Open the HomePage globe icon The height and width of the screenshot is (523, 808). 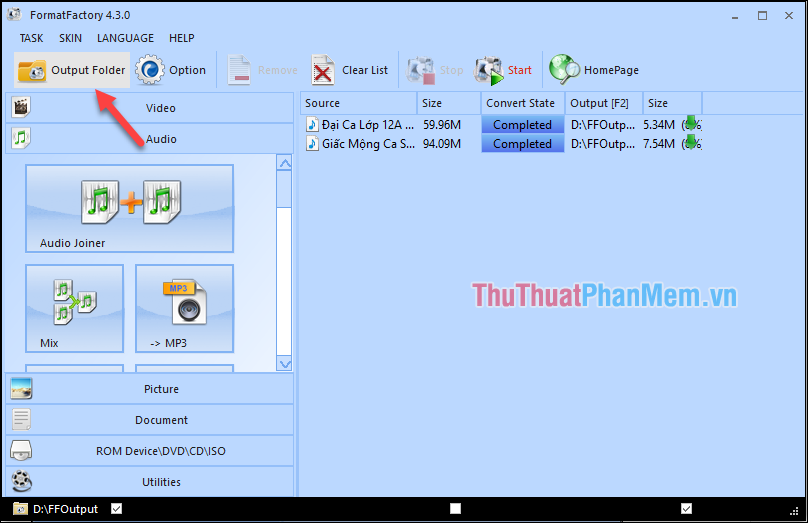pos(565,70)
